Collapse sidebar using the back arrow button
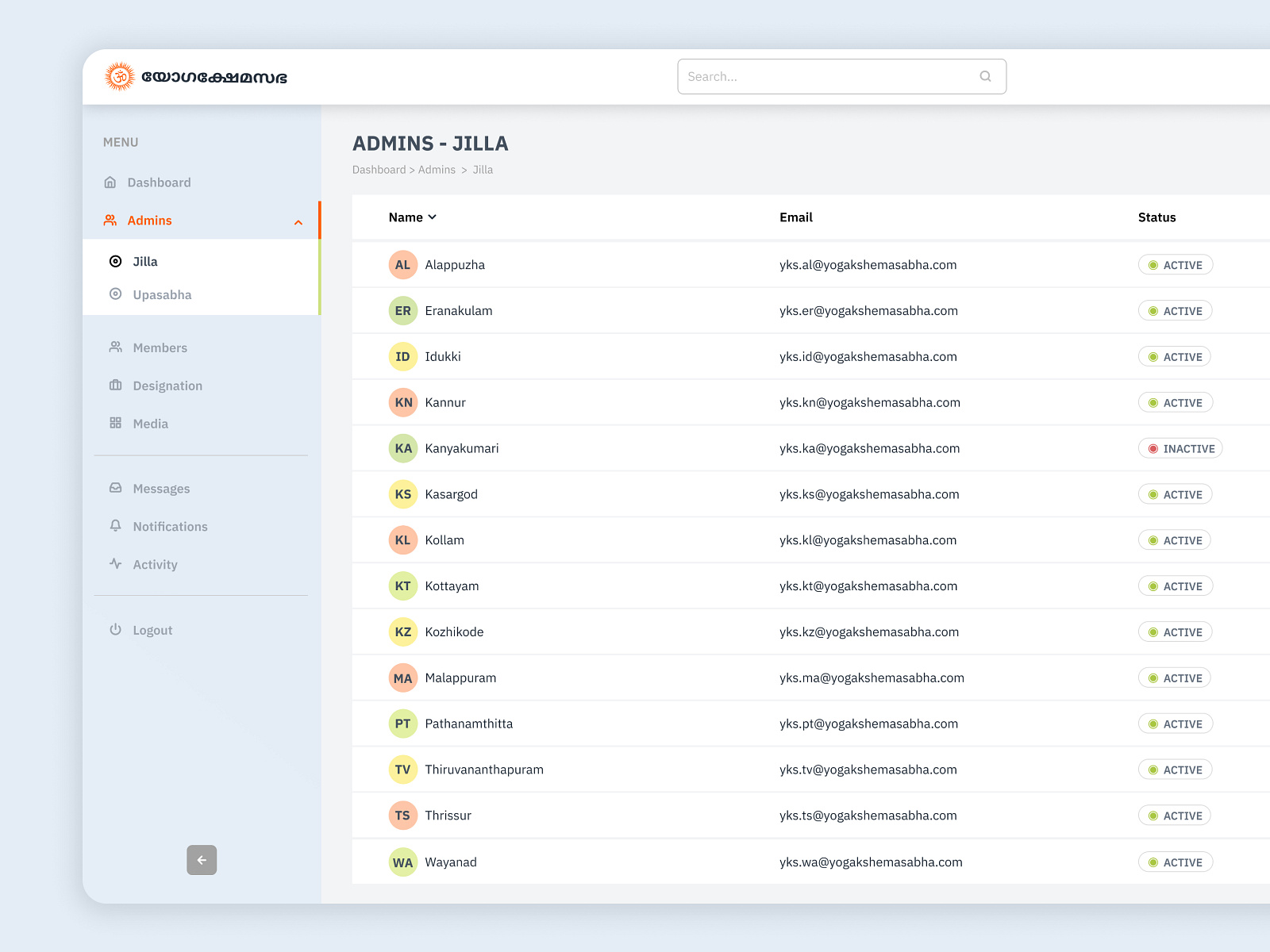1270x952 pixels. [202, 860]
